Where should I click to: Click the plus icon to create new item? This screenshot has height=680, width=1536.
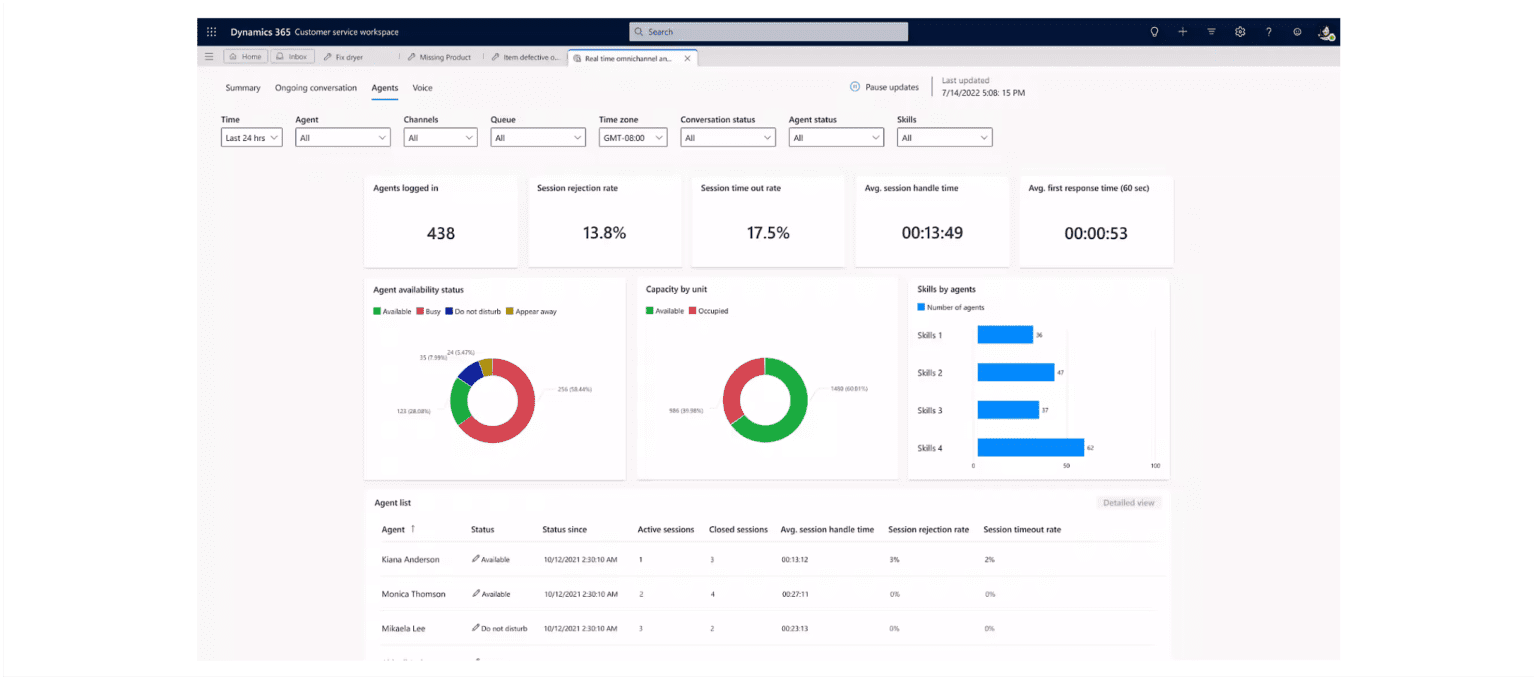pos(1182,31)
